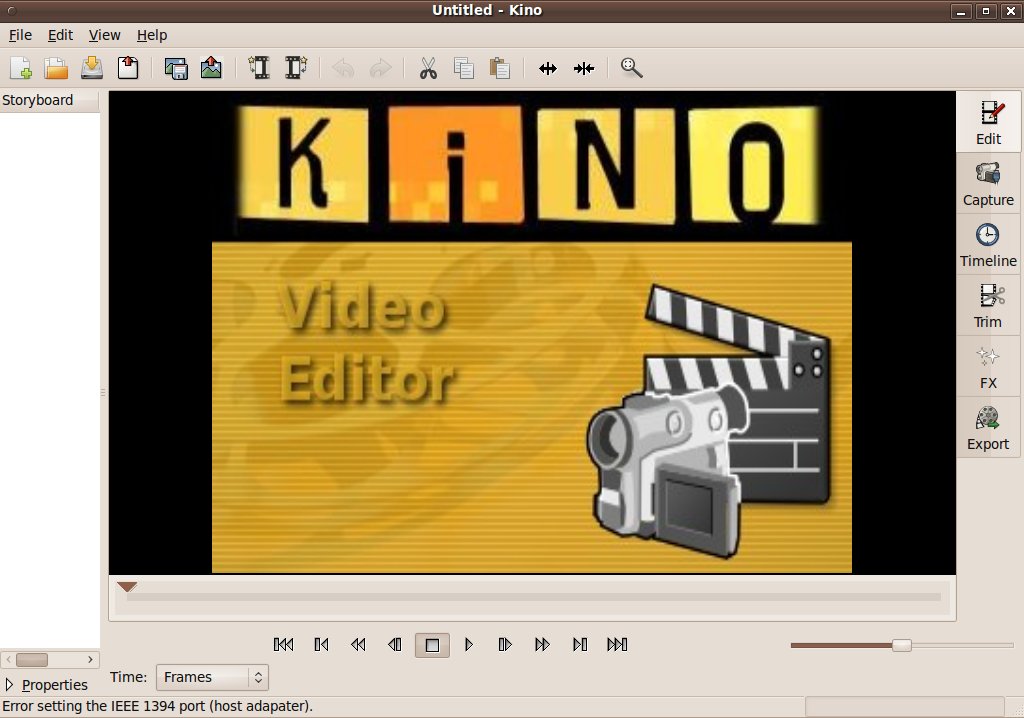Open the Time format Frames dropdown
The height and width of the screenshot is (718, 1024).
(x=212, y=677)
